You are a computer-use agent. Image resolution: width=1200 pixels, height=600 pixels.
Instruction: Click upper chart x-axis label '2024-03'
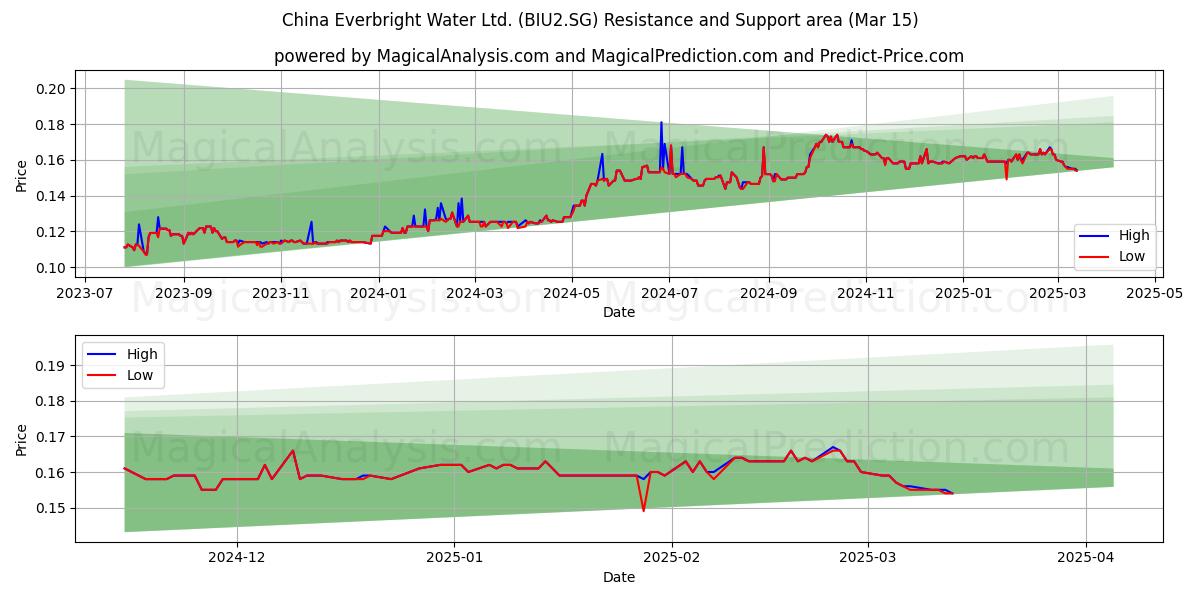(474, 295)
